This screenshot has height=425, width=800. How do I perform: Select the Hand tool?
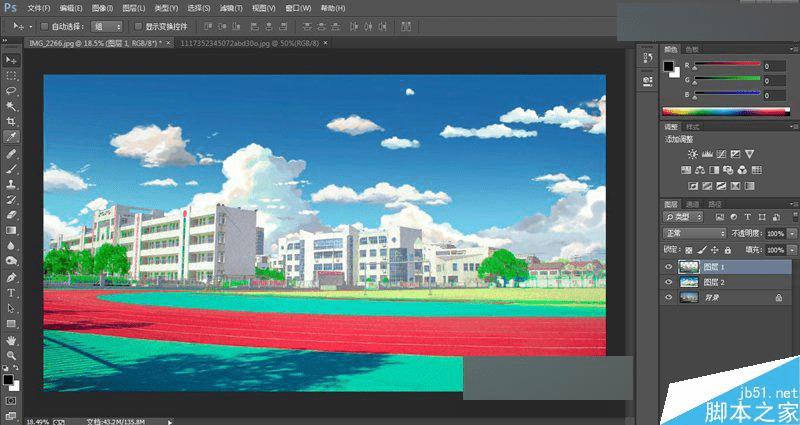(11, 340)
